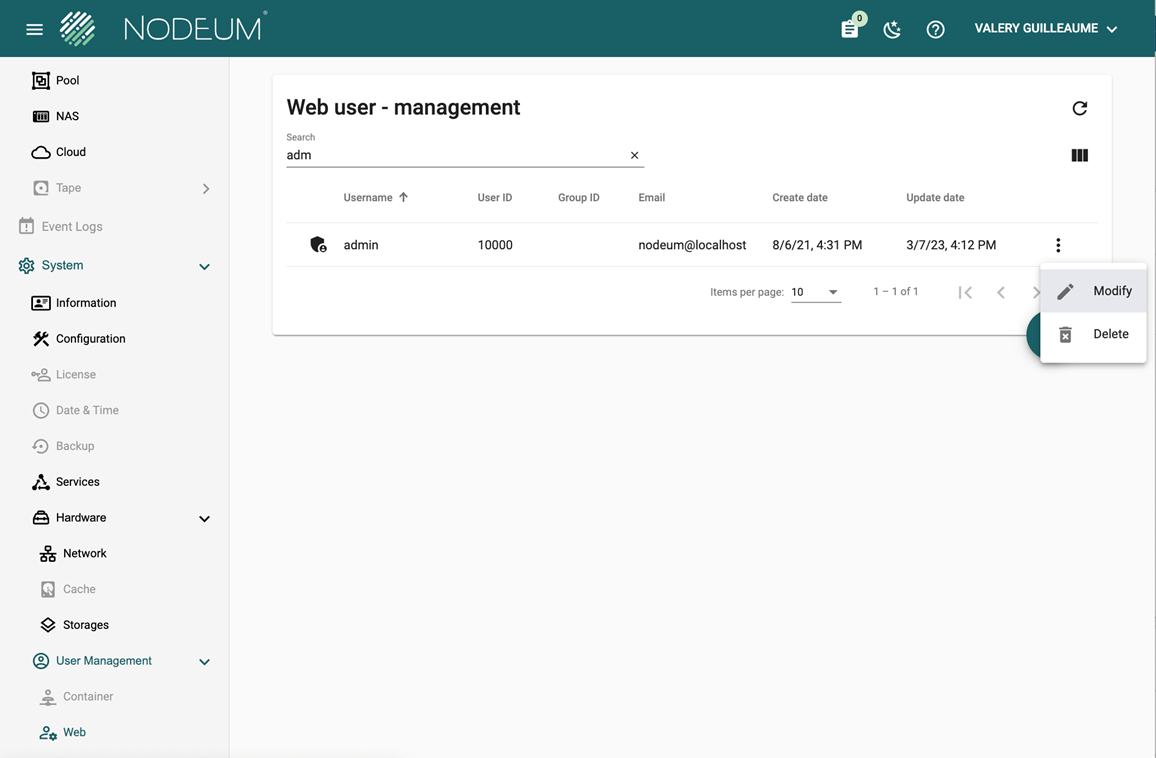This screenshot has width=1156, height=758.
Task: Open the column display selector icon
Action: 1079,155
